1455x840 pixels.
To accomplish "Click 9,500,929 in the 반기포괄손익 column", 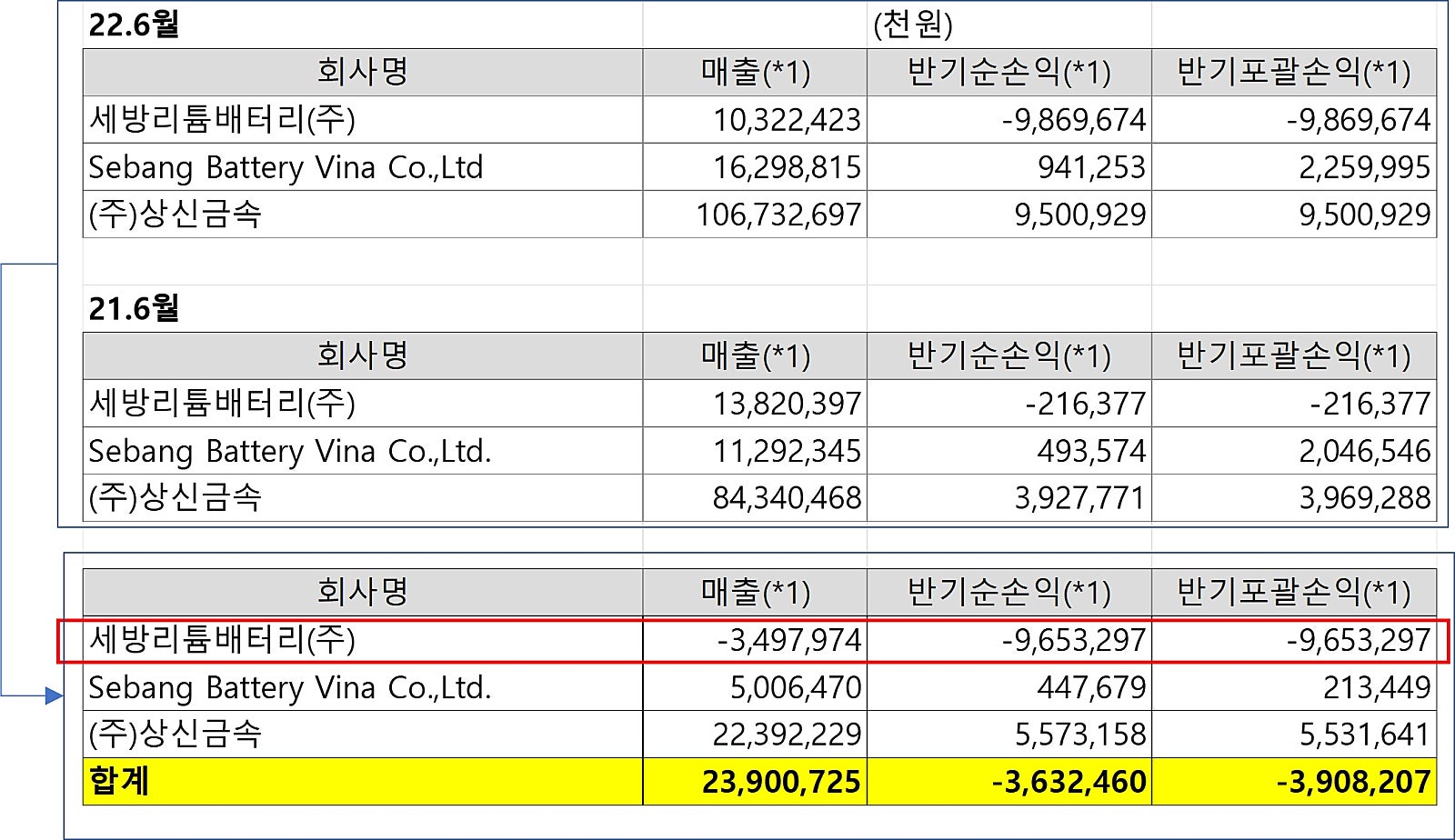I will coord(1294,215).
